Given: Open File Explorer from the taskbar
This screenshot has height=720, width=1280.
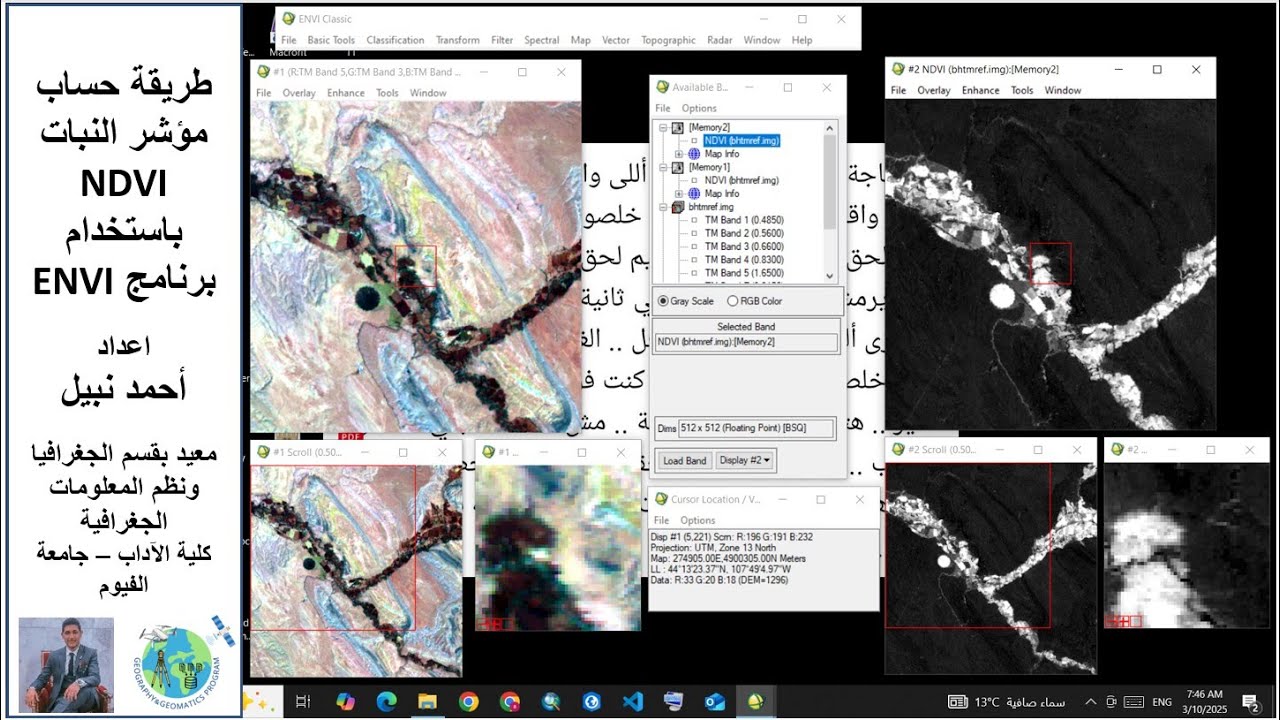Looking at the screenshot, I should (x=428, y=701).
